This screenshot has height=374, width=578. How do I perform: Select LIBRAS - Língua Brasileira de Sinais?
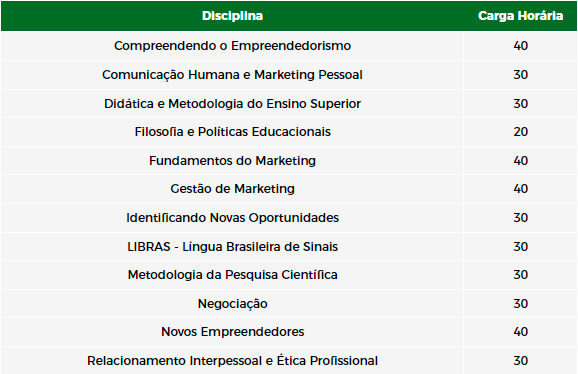232,247
